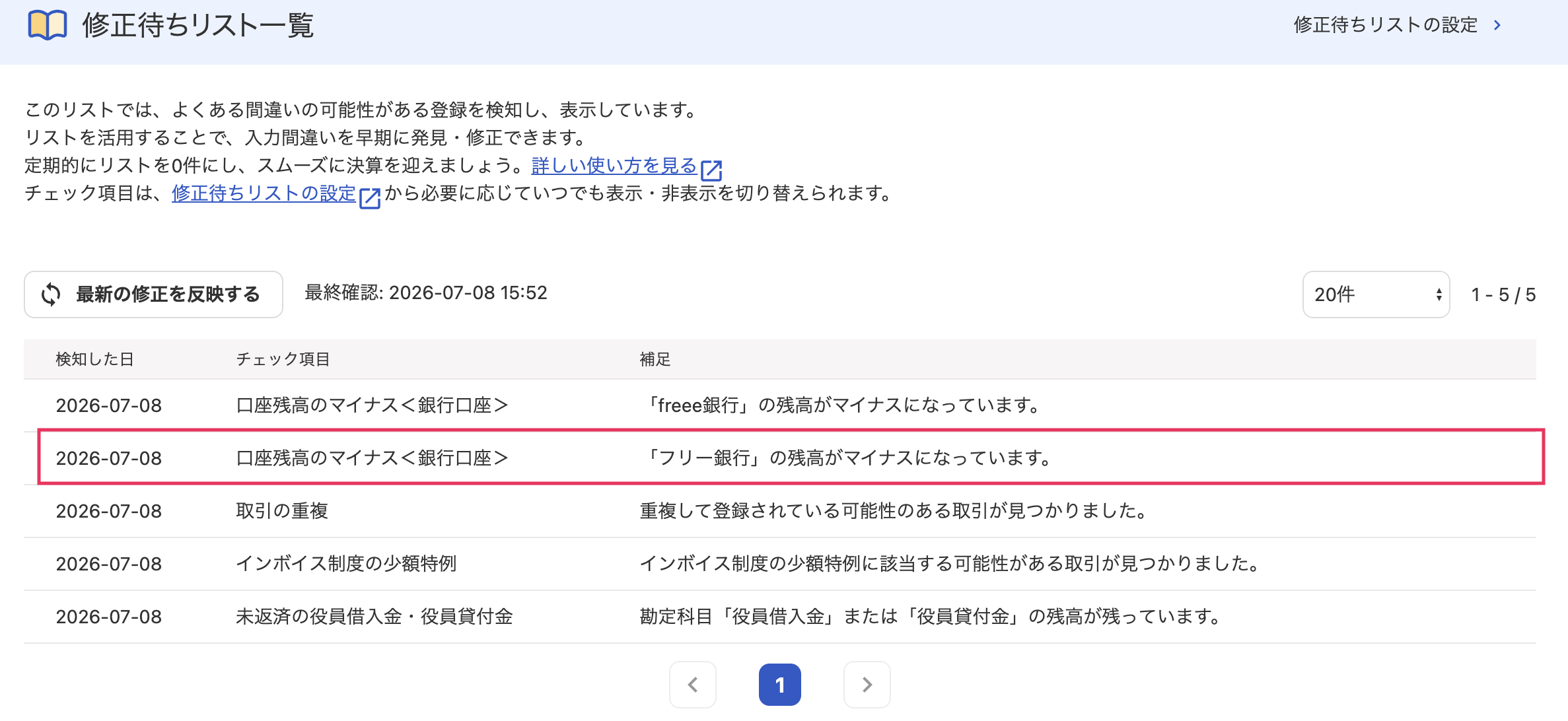This screenshot has height=721, width=1568.
Task: Click the チェック項目 column header
Action: point(283,359)
